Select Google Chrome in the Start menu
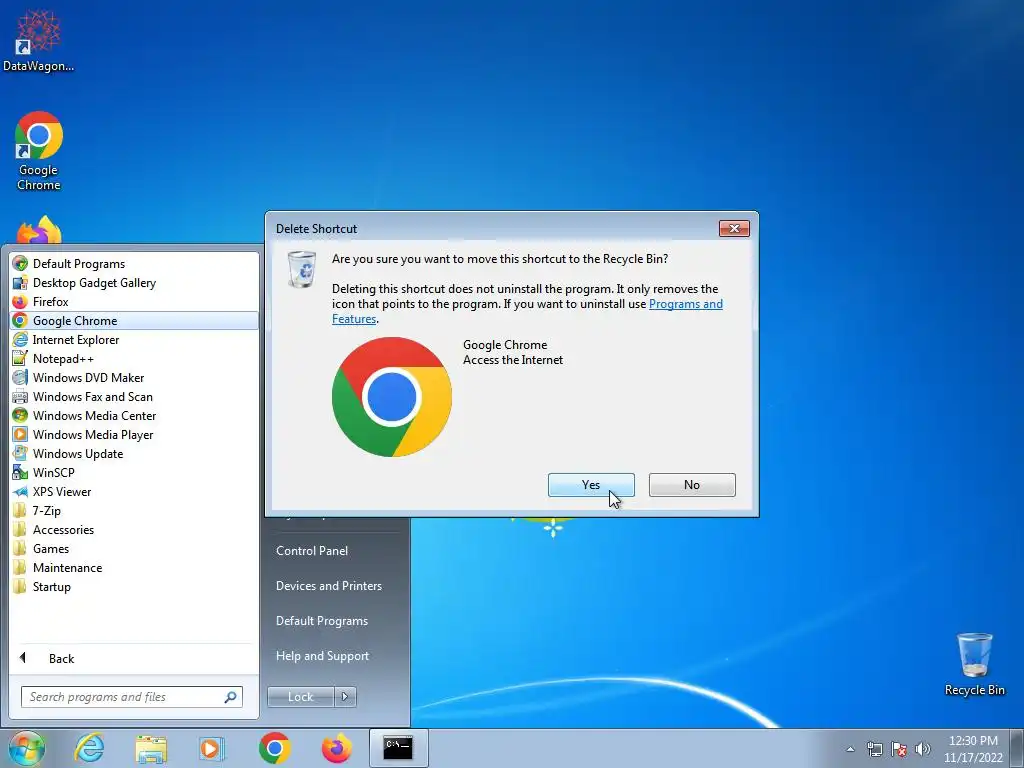1024x768 pixels. click(x=135, y=321)
